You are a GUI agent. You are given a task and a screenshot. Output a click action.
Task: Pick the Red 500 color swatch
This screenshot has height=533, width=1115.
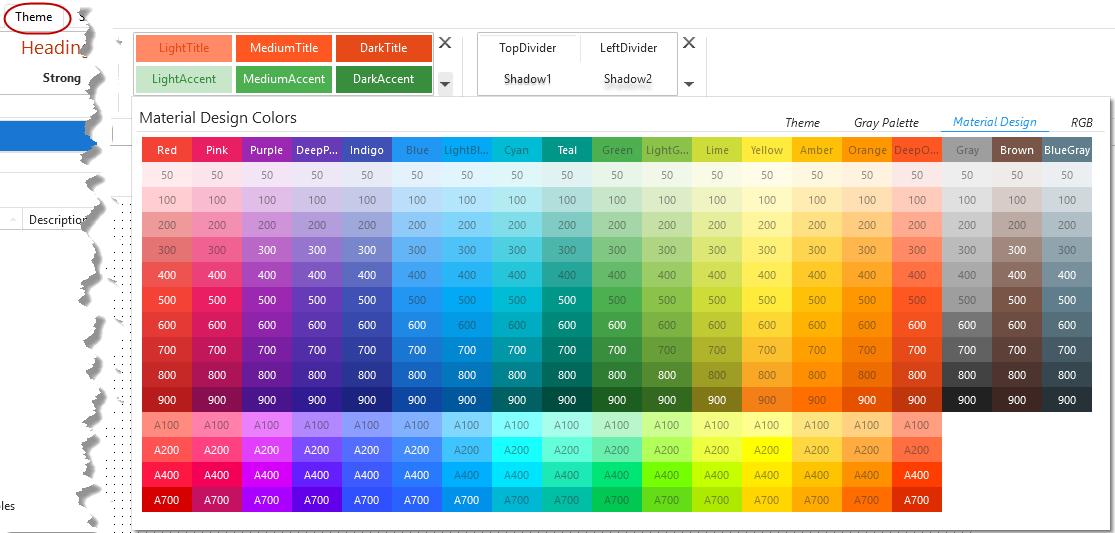(167, 300)
